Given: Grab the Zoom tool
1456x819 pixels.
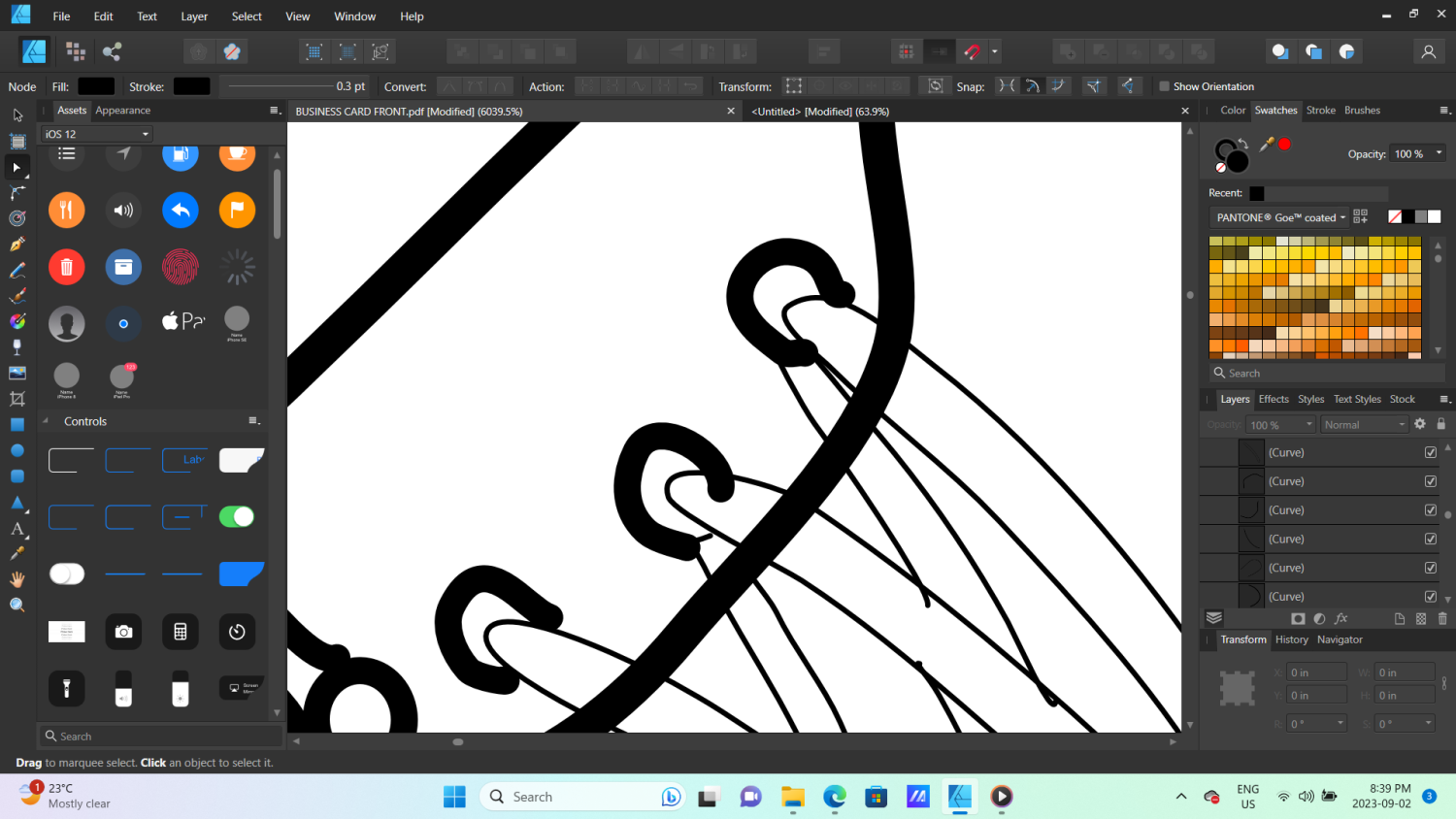Looking at the screenshot, I should click(17, 604).
